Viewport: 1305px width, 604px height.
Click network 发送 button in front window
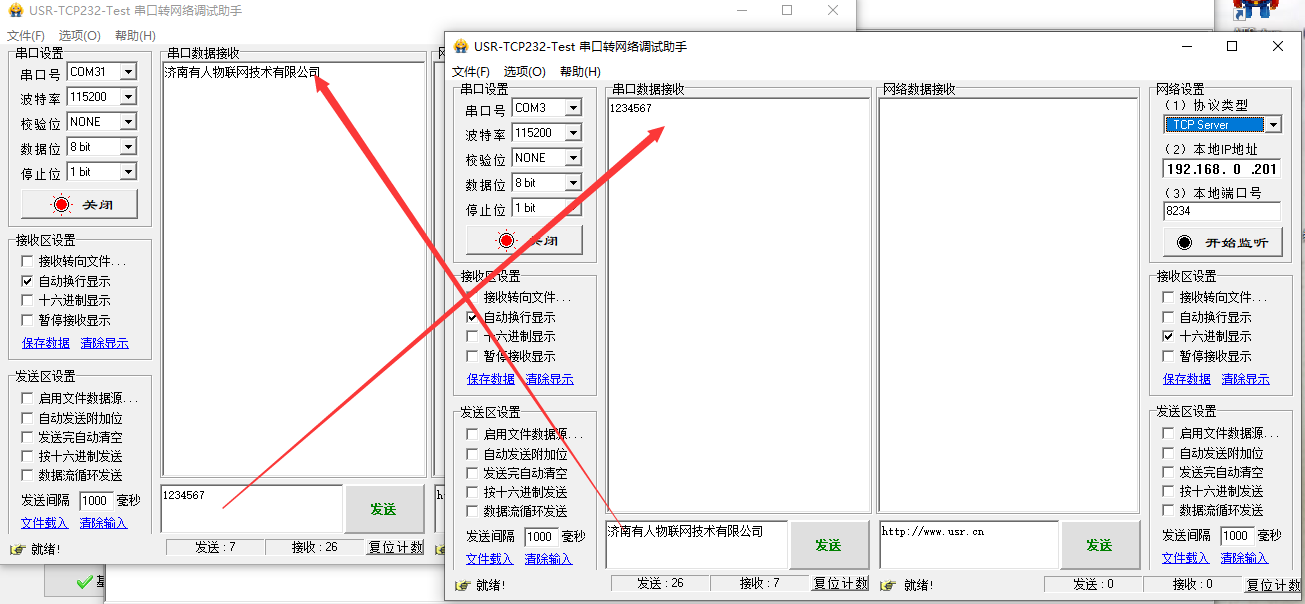pos(1099,545)
